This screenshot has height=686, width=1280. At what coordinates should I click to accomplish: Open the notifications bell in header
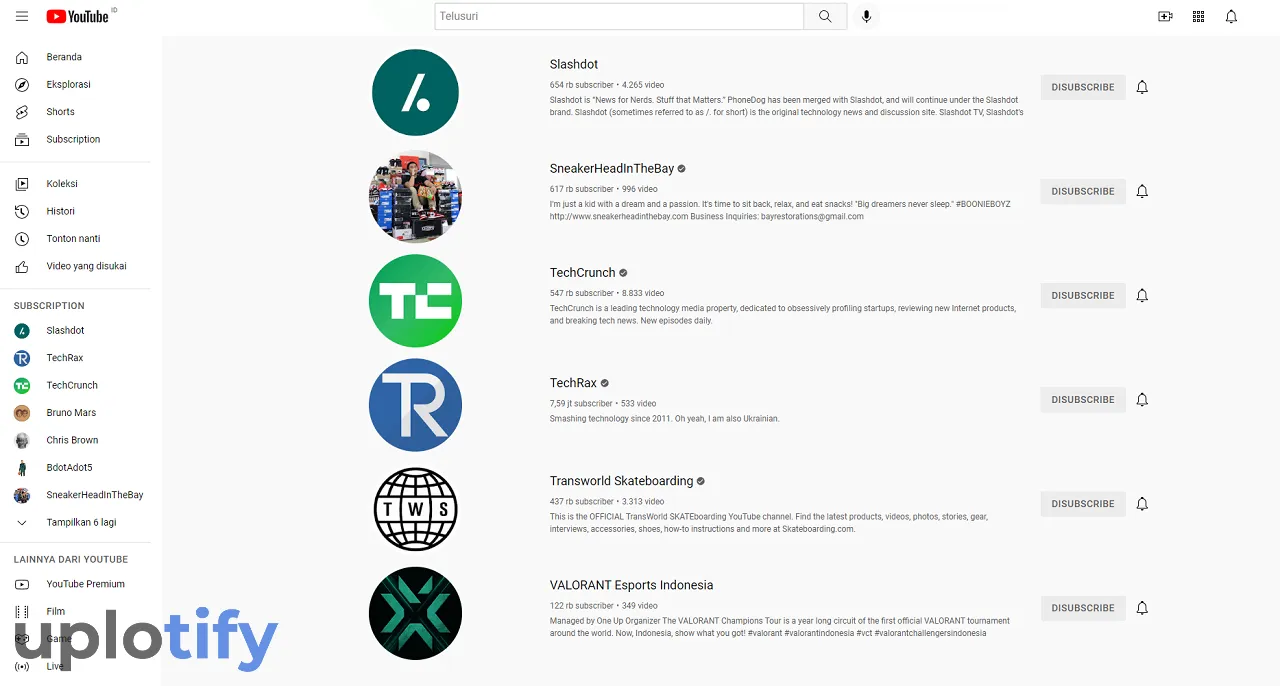click(x=1231, y=17)
